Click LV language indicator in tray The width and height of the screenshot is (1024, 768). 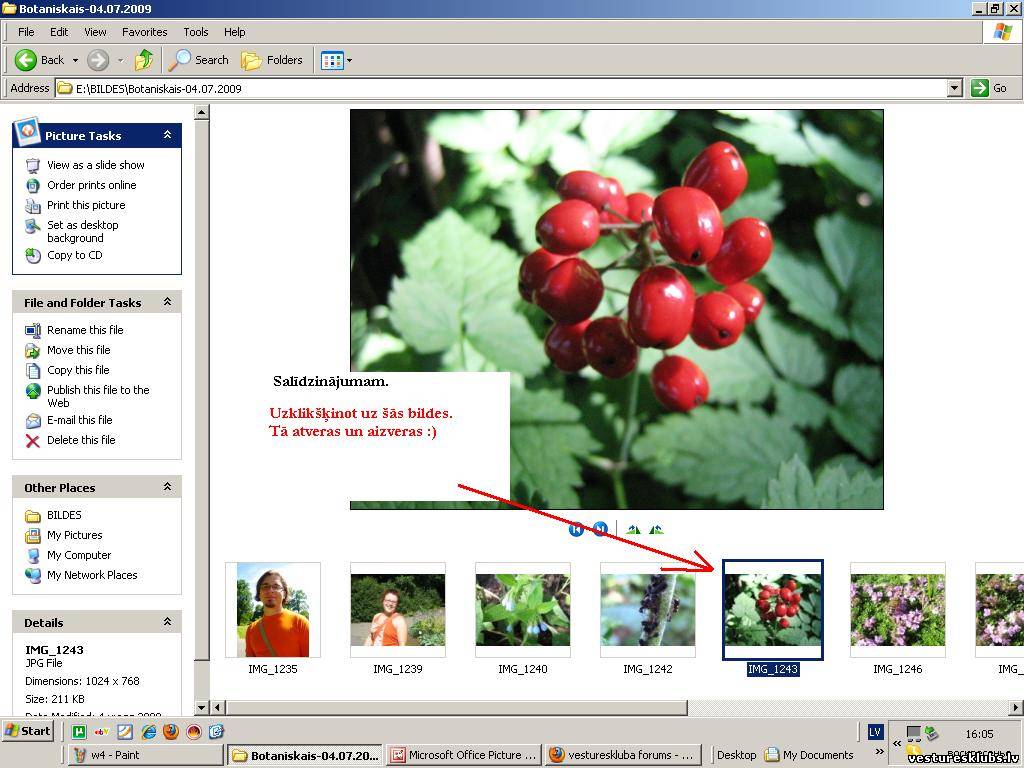(x=875, y=732)
